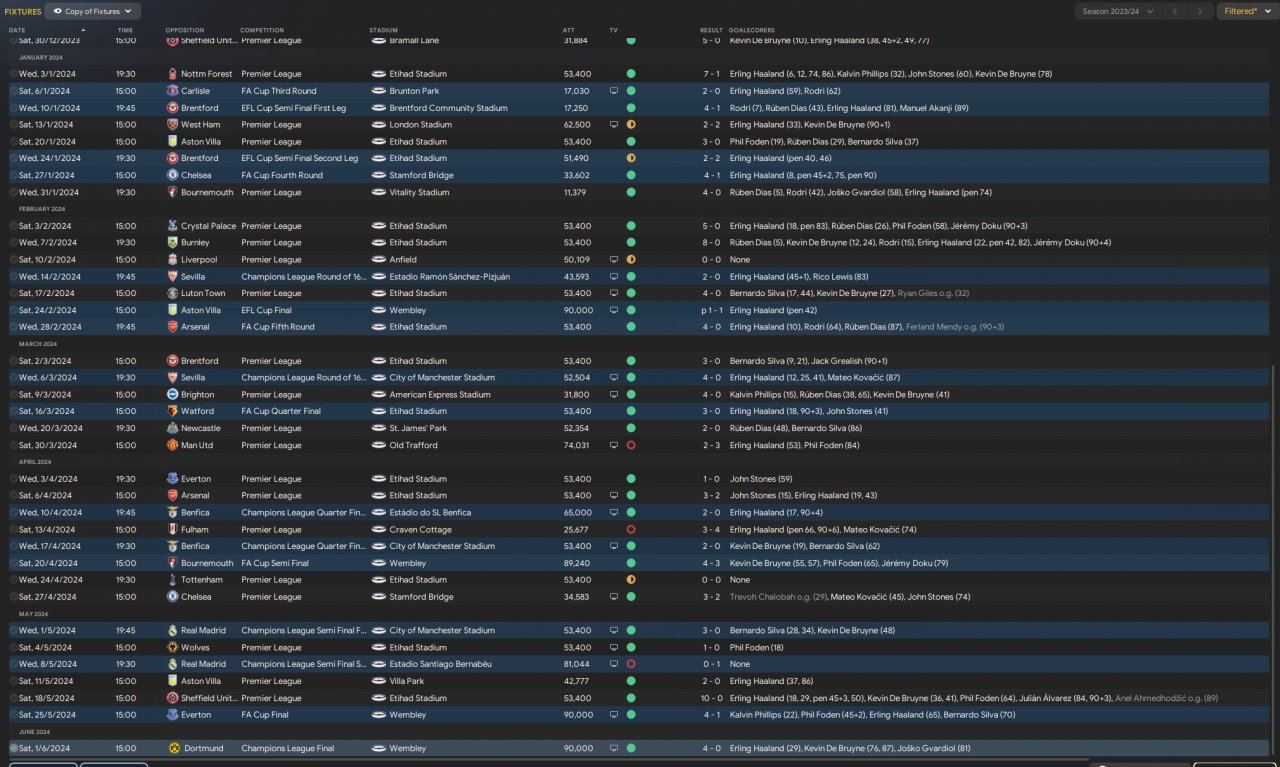Click the fixtures list vertical scrollbar

click(1274, 560)
